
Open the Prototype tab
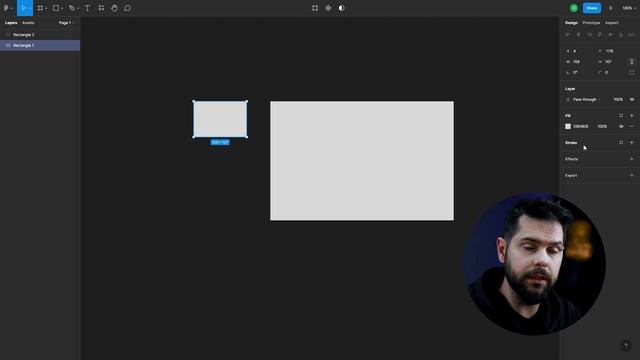pyautogui.click(x=591, y=23)
